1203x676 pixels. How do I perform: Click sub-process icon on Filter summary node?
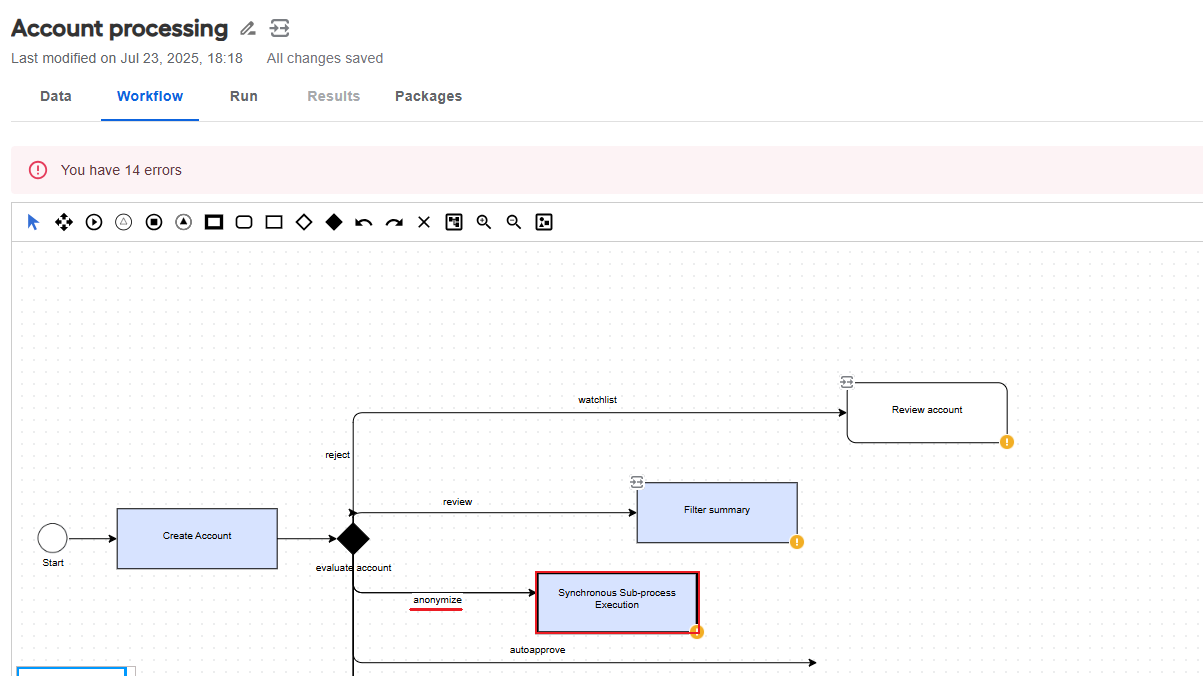[x=637, y=482]
